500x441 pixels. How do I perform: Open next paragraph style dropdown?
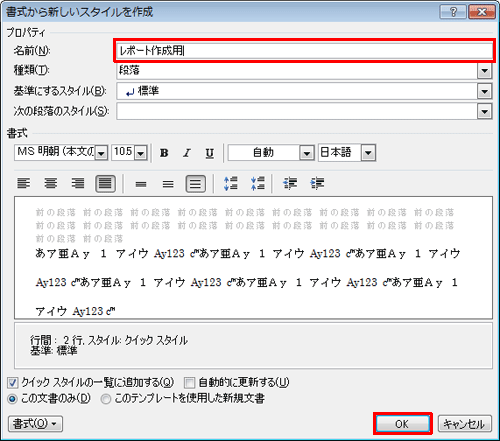point(484,111)
